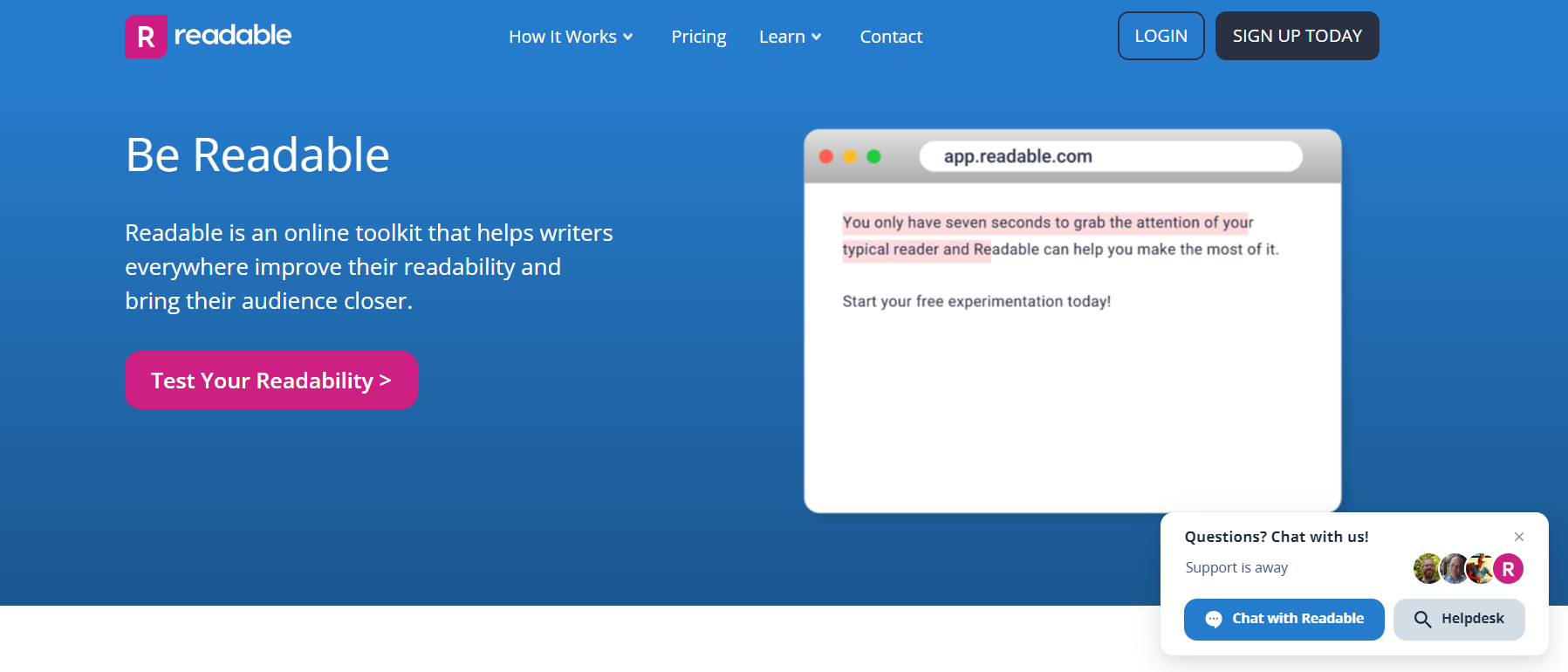This screenshot has width=1568, height=672.
Task: Click the Be Readable heading
Action: pyautogui.click(x=257, y=155)
